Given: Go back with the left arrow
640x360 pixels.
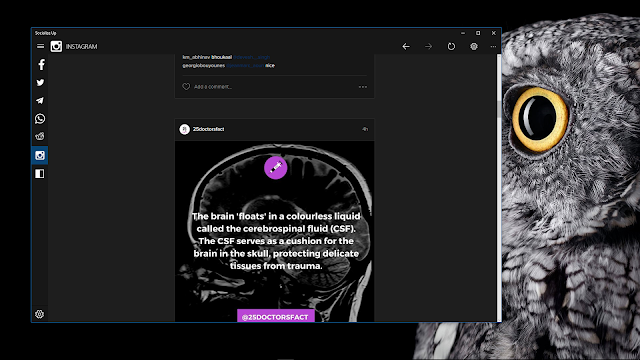Looking at the screenshot, I should [406, 47].
